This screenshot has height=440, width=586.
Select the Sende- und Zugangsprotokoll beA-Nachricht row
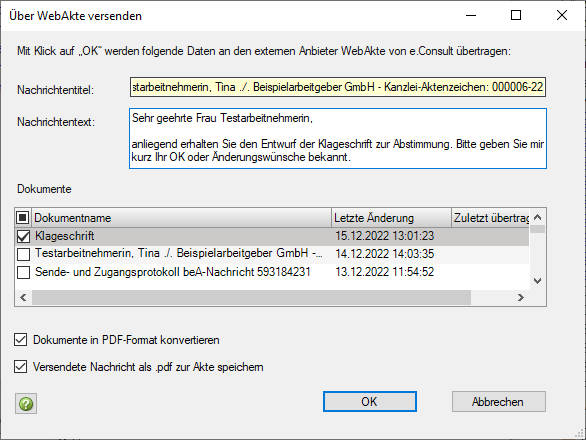click(272, 272)
